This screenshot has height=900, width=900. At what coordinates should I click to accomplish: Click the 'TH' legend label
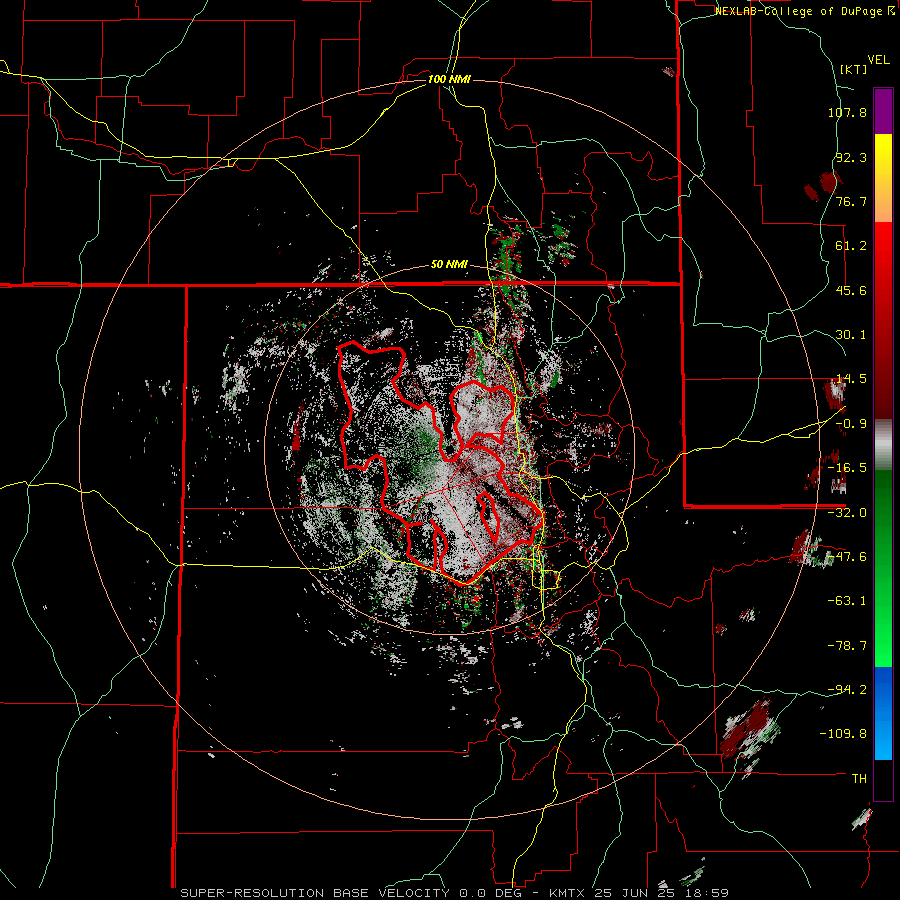pyautogui.click(x=859, y=779)
